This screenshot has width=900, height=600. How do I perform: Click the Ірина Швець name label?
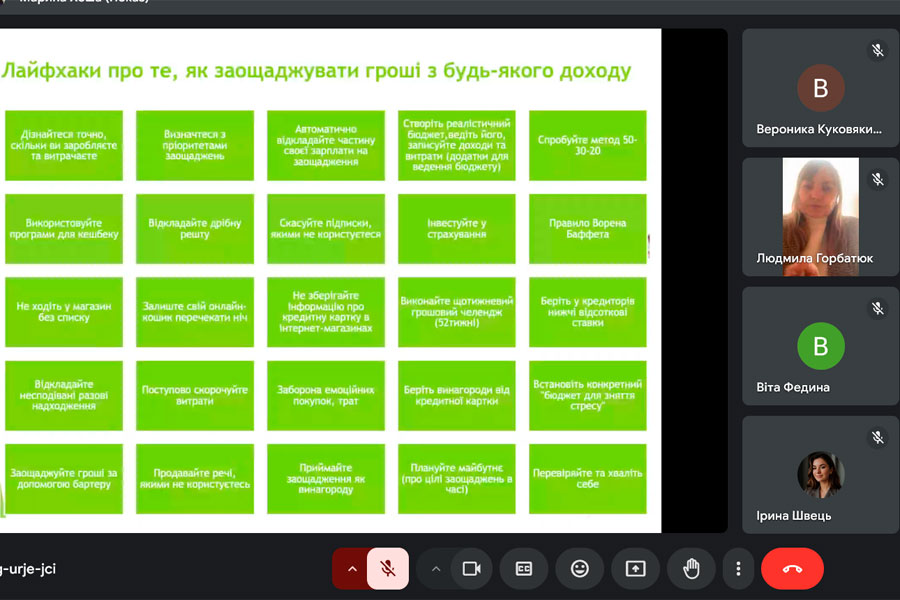pos(793,516)
